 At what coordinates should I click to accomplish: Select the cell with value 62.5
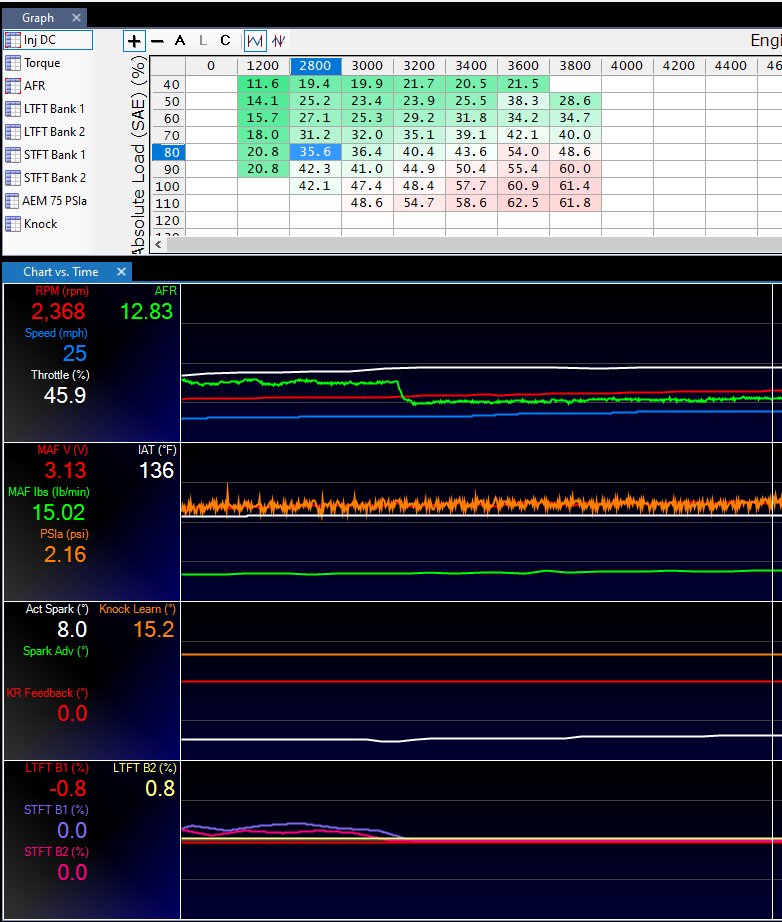(523, 203)
